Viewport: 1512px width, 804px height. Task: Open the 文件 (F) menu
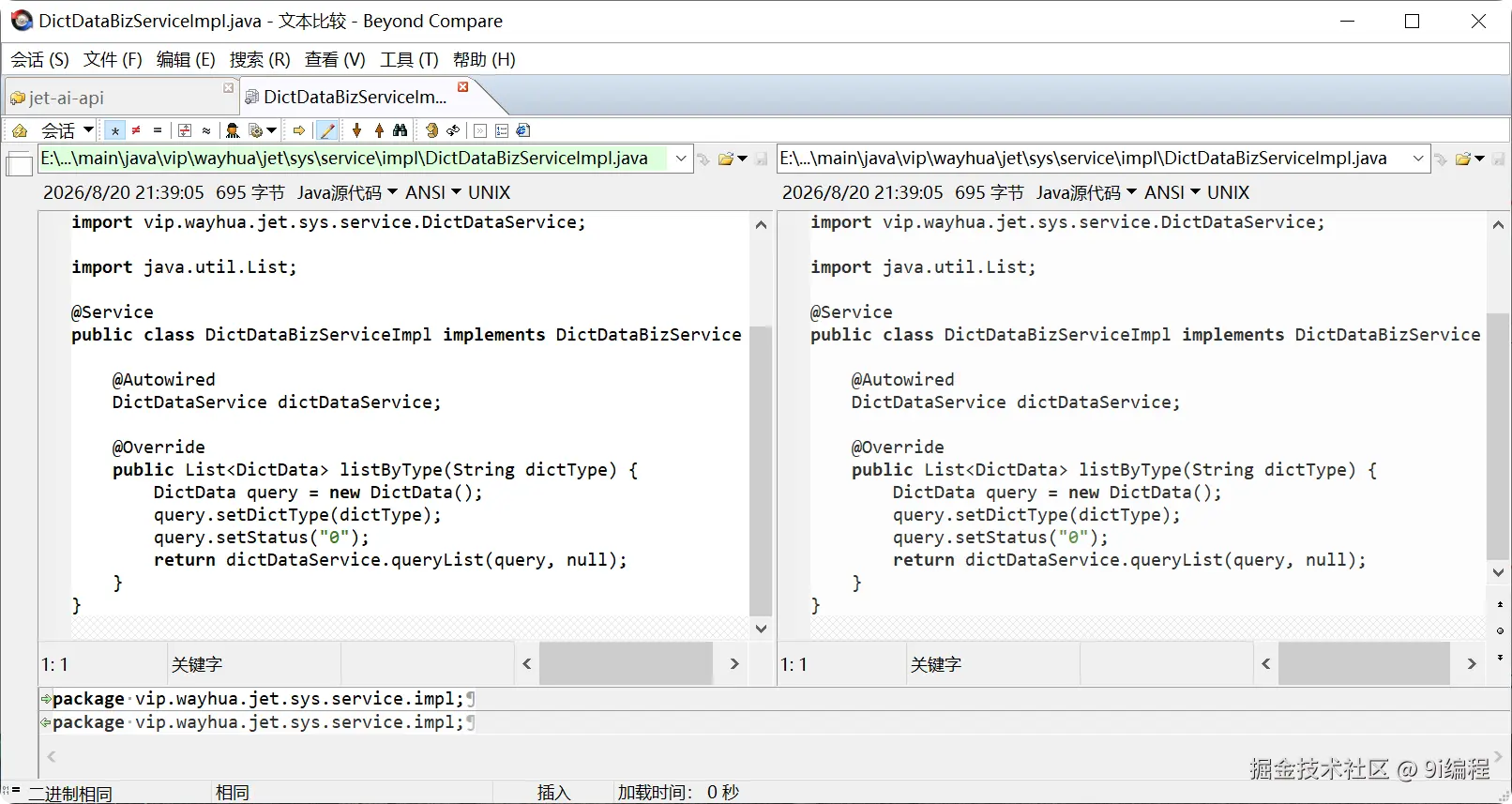click(113, 59)
